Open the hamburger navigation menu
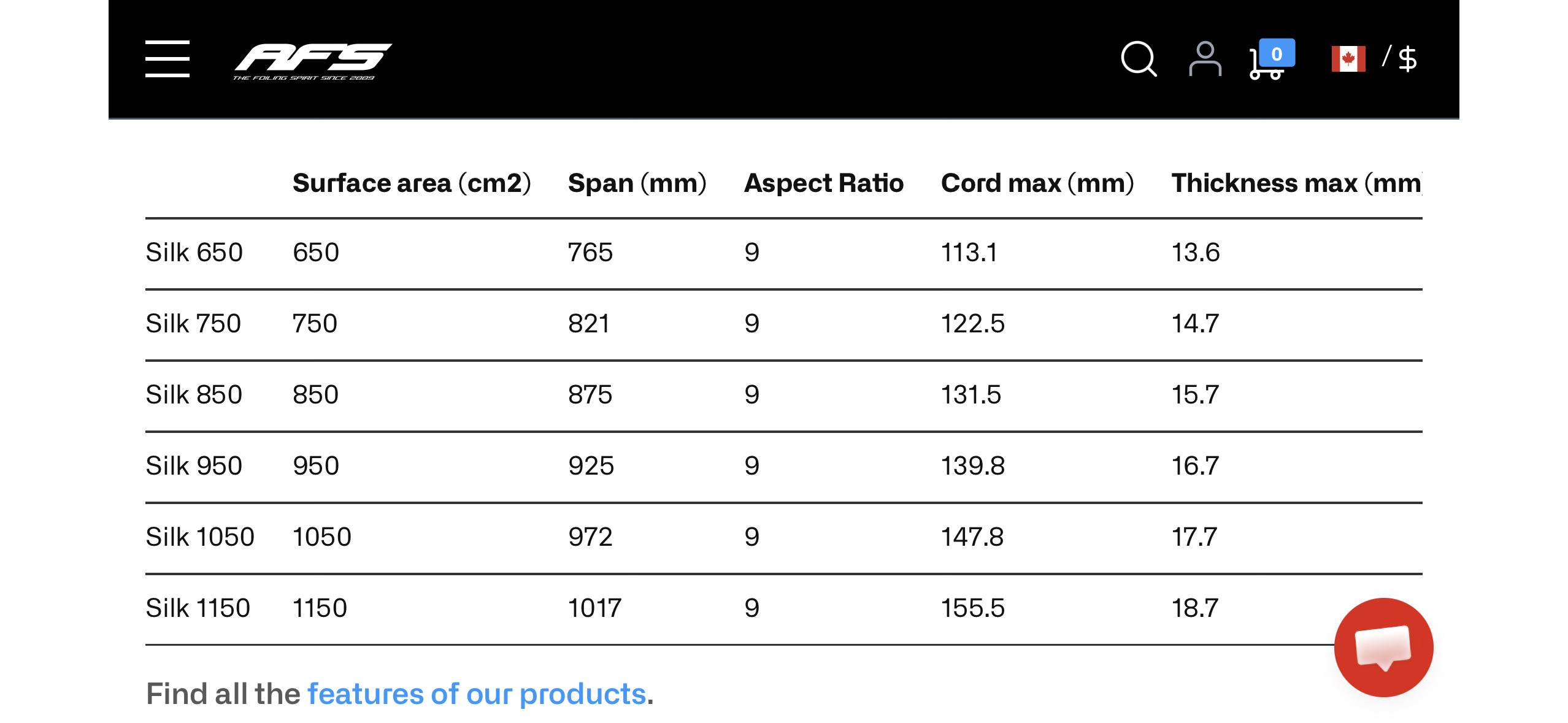Viewport: 1568px width, 723px height. tap(167, 59)
